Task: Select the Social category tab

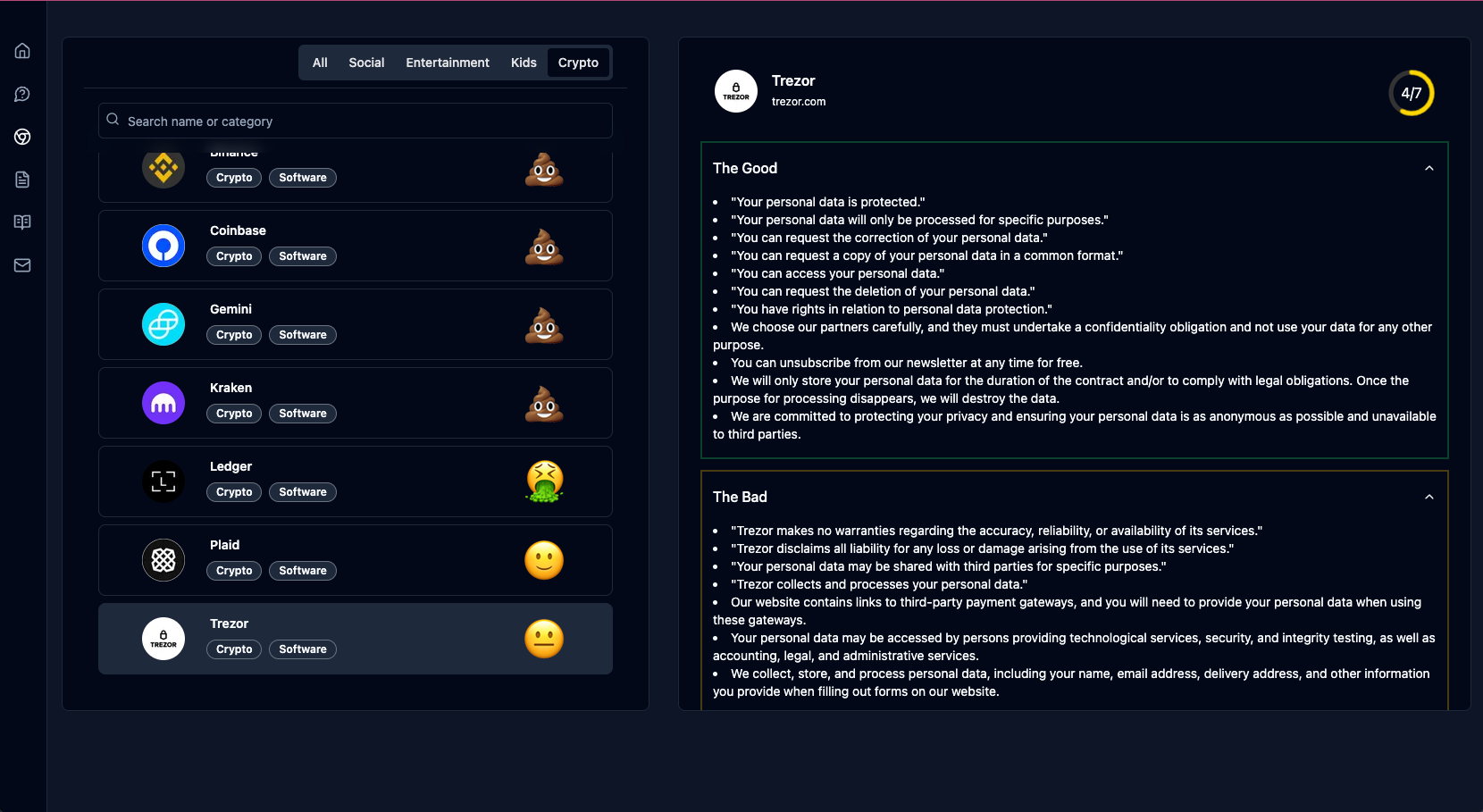Action: [x=366, y=63]
